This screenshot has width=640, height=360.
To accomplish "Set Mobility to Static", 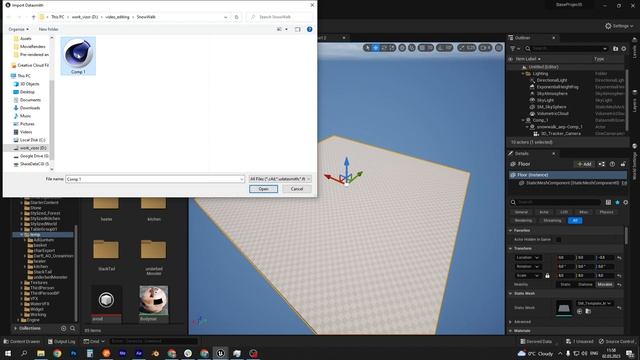I will [x=565, y=284].
